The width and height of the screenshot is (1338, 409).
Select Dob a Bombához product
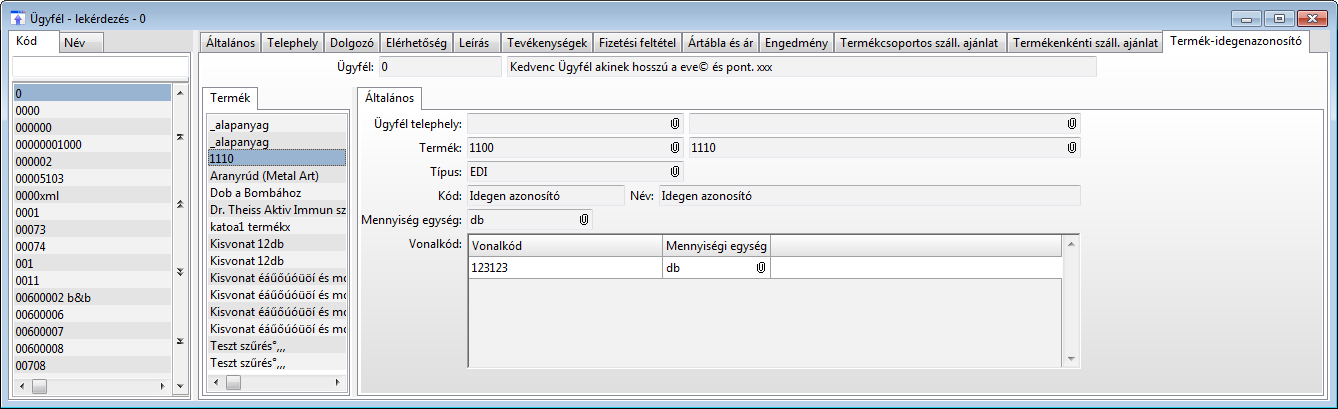(x=277, y=192)
